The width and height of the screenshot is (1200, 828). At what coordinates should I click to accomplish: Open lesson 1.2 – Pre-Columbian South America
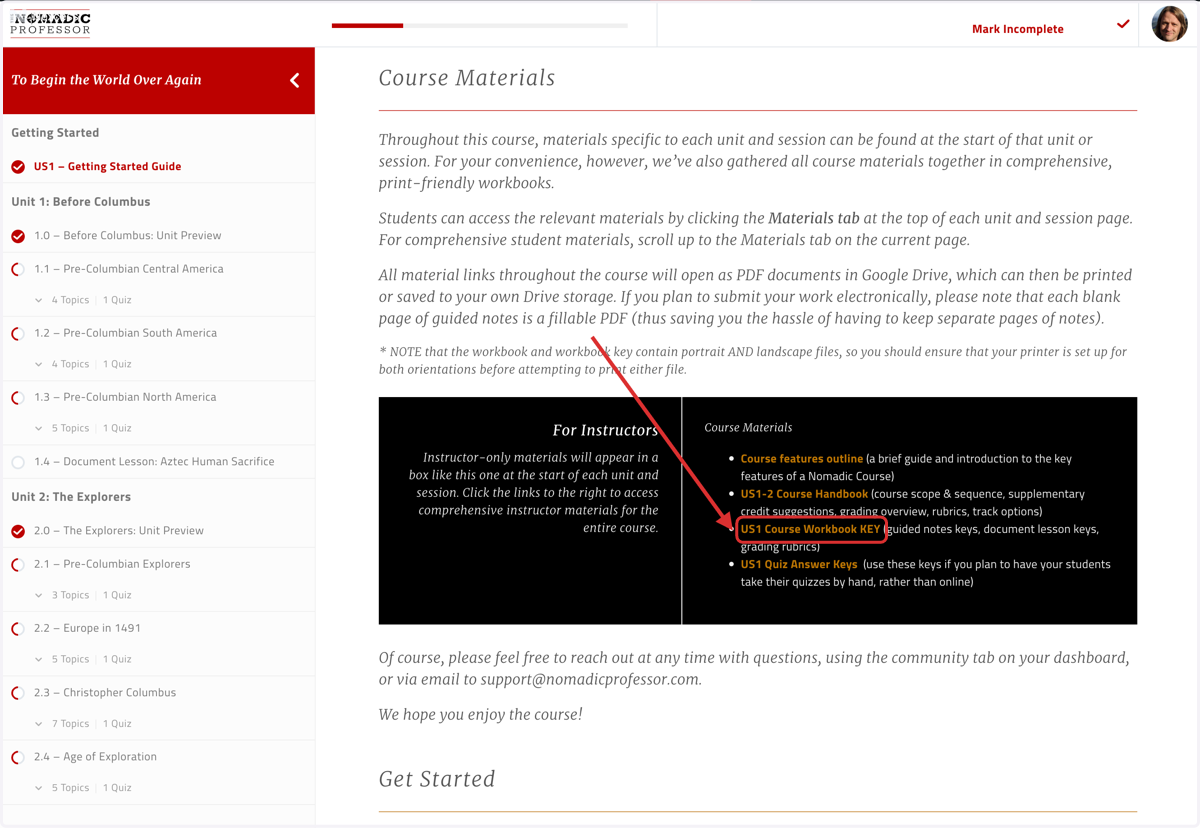[x=125, y=333]
